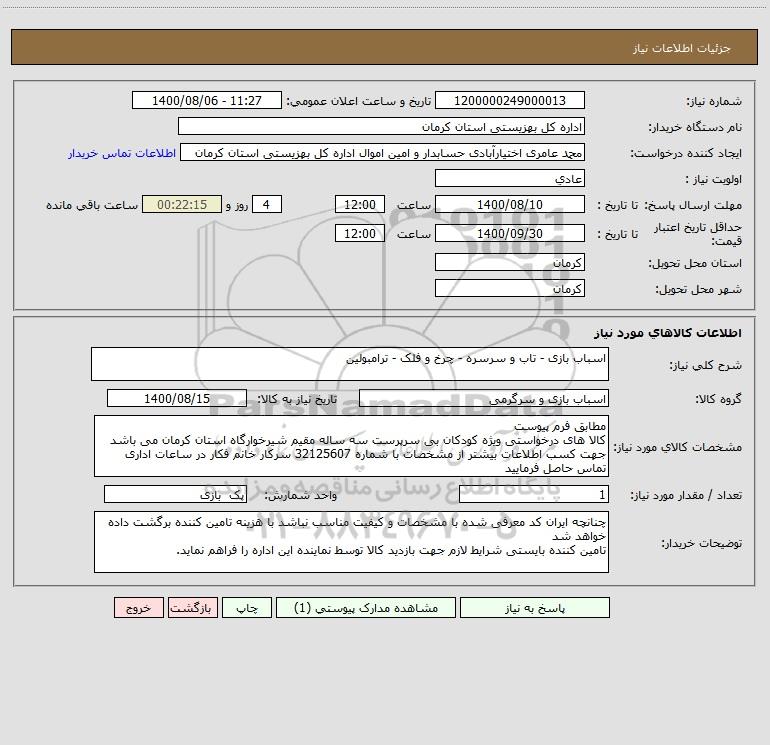Screen dimensions: 770x745
Task: Select the شماره نیاز field 1200000249000013
Action: (x=510, y=100)
